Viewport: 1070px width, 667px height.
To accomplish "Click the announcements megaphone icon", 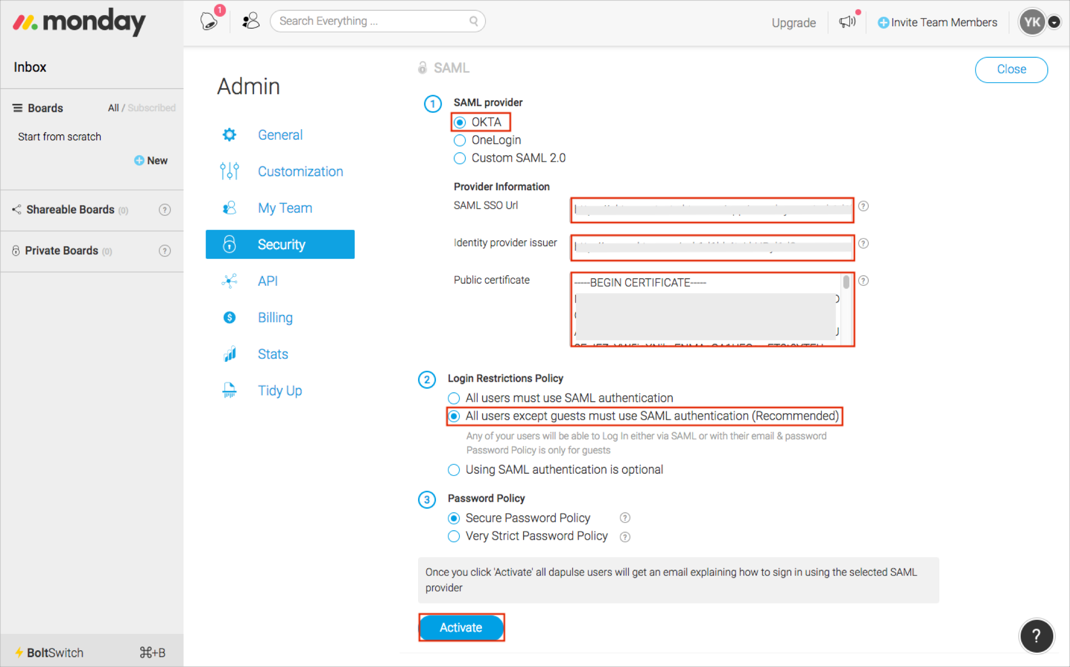I will point(847,22).
